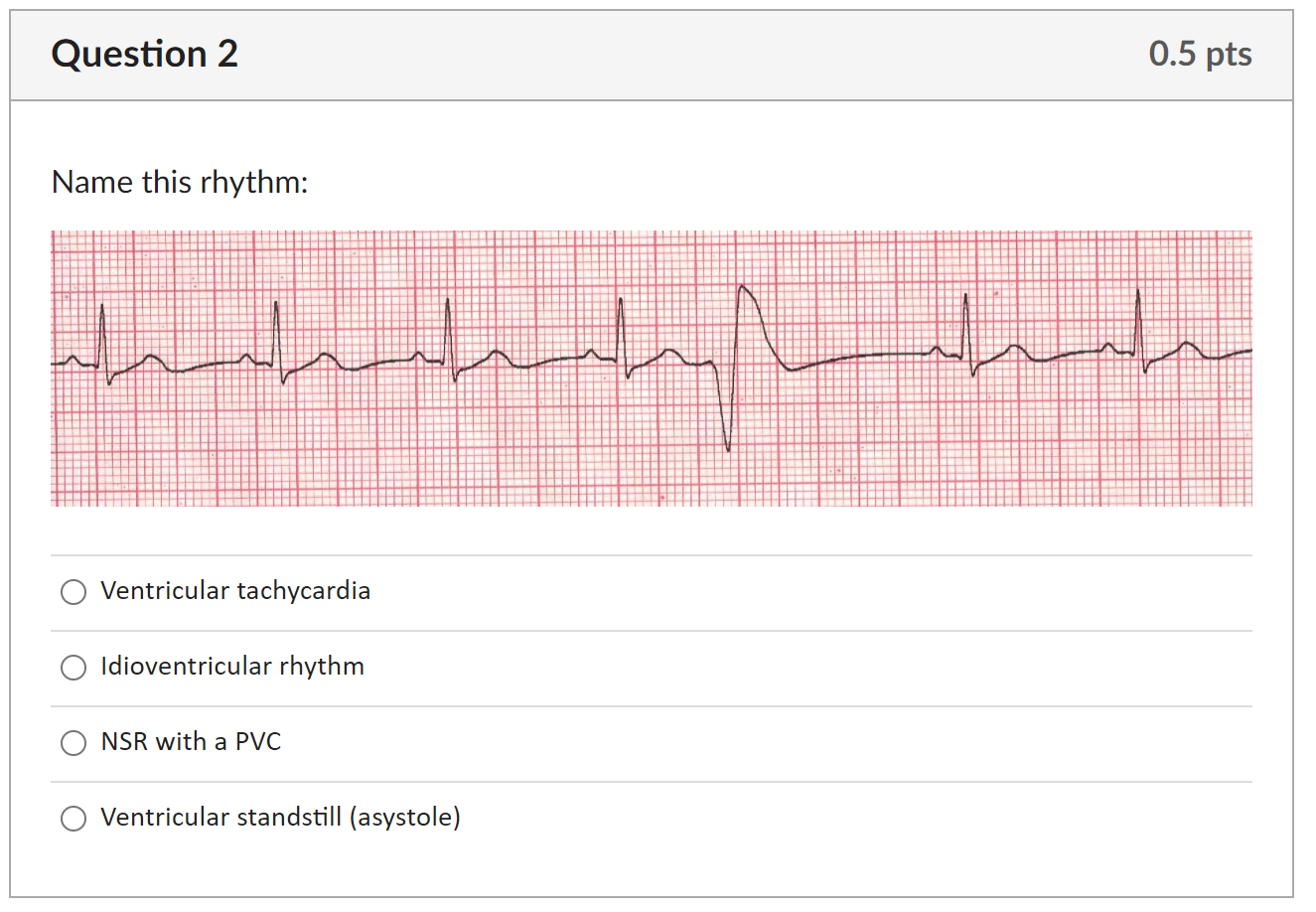The width and height of the screenshot is (1316, 912).
Task: Click the second QRS spike on the ECG
Action: coord(278,343)
